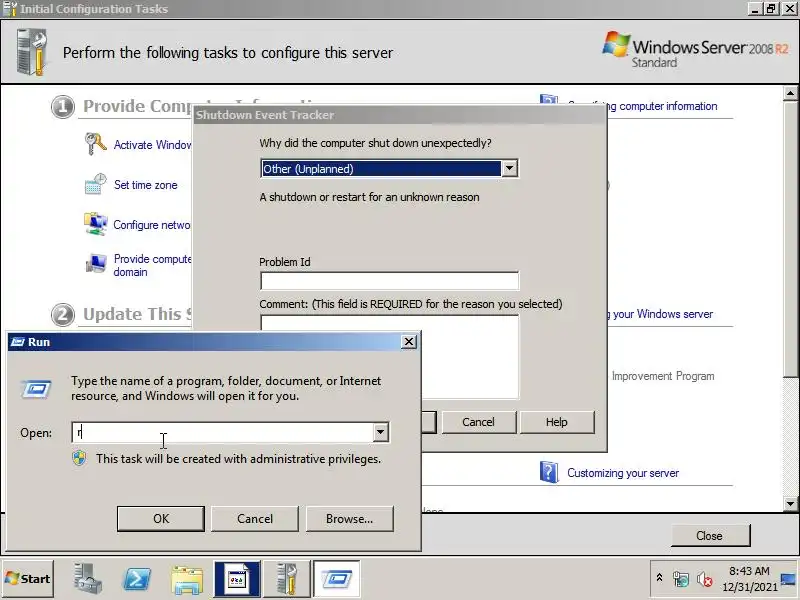
Task: Click the Configure networking icon
Action: pyautogui.click(x=95, y=224)
